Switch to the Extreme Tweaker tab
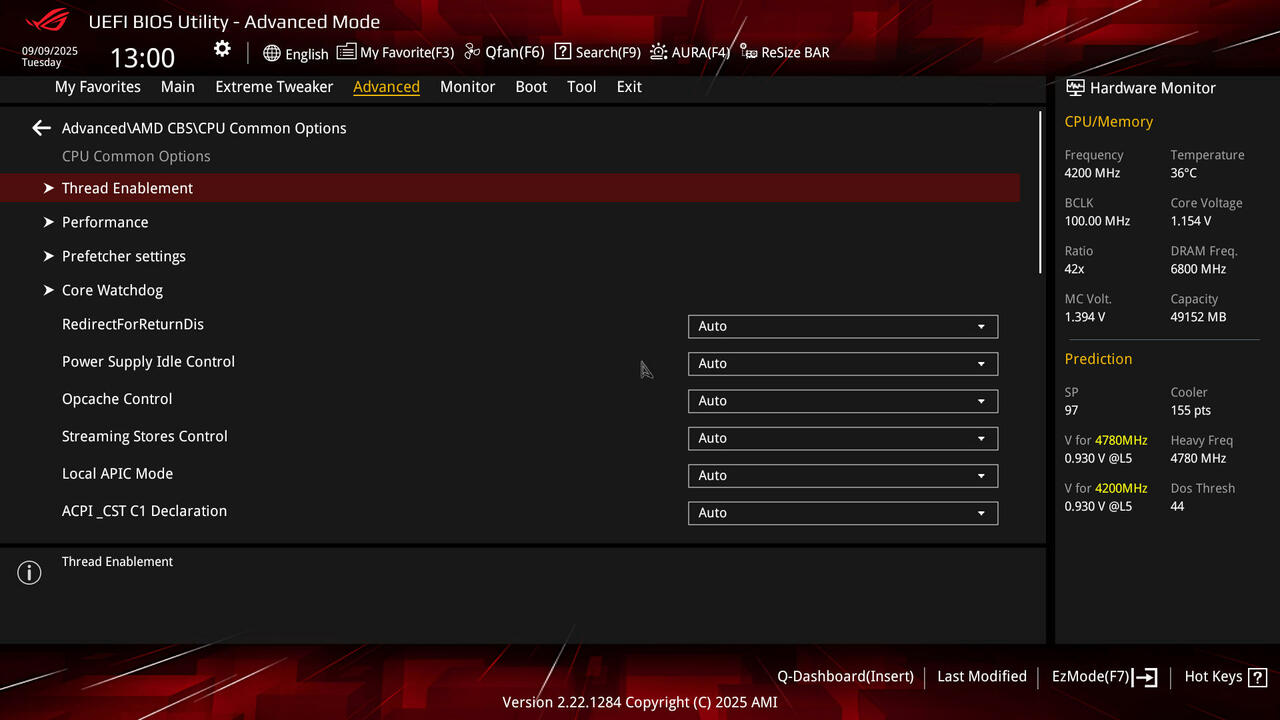The height and width of the screenshot is (720, 1280). [x=274, y=87]
